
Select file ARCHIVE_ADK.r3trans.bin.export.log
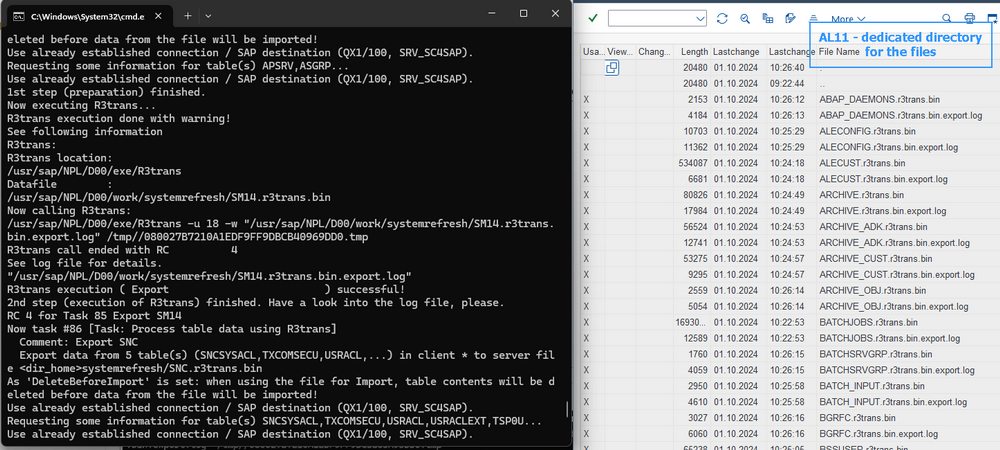point(894,243)
